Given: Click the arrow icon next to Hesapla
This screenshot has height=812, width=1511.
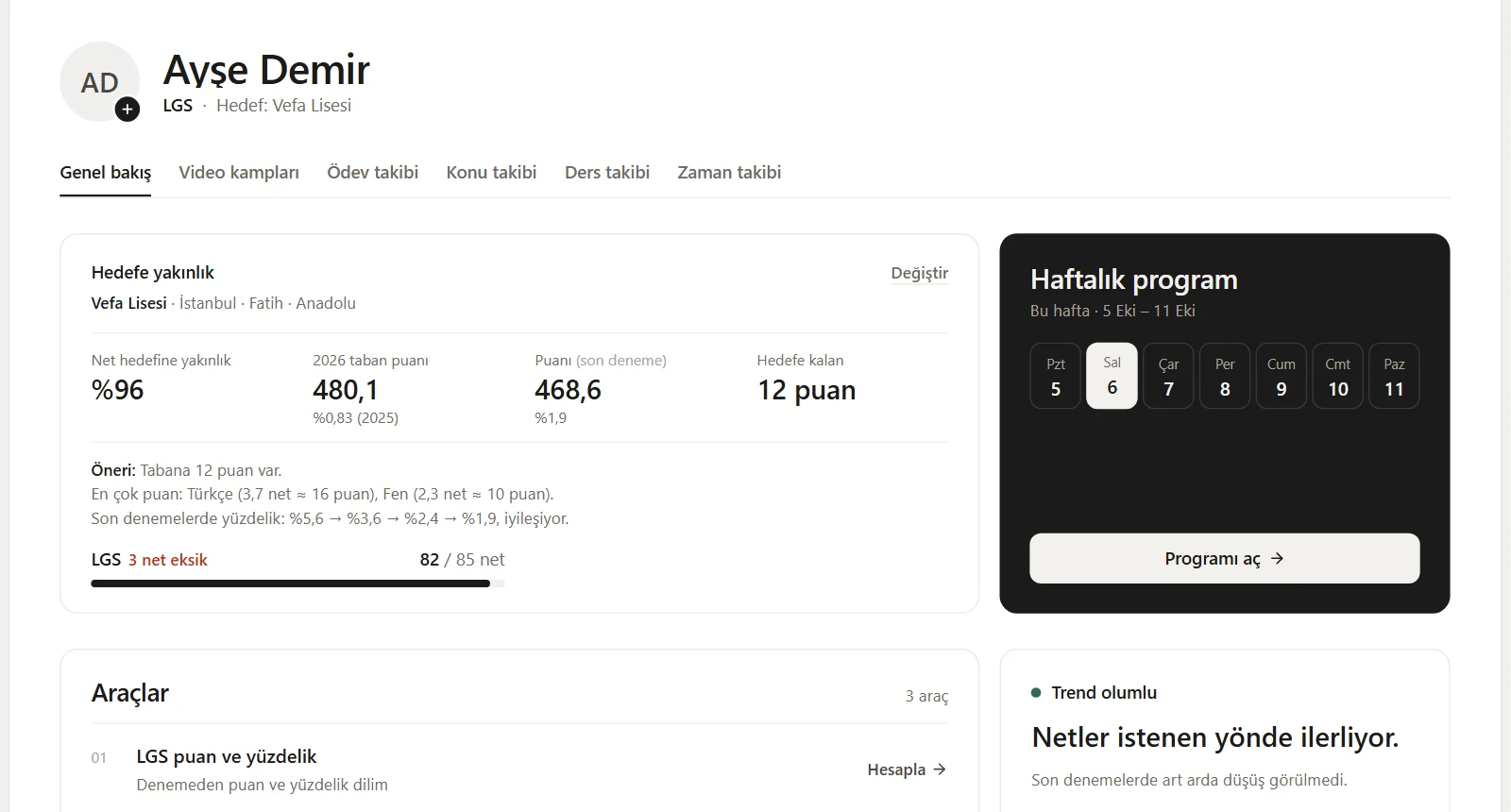Looking at the screenshot, I should click(x=940, y=770).
